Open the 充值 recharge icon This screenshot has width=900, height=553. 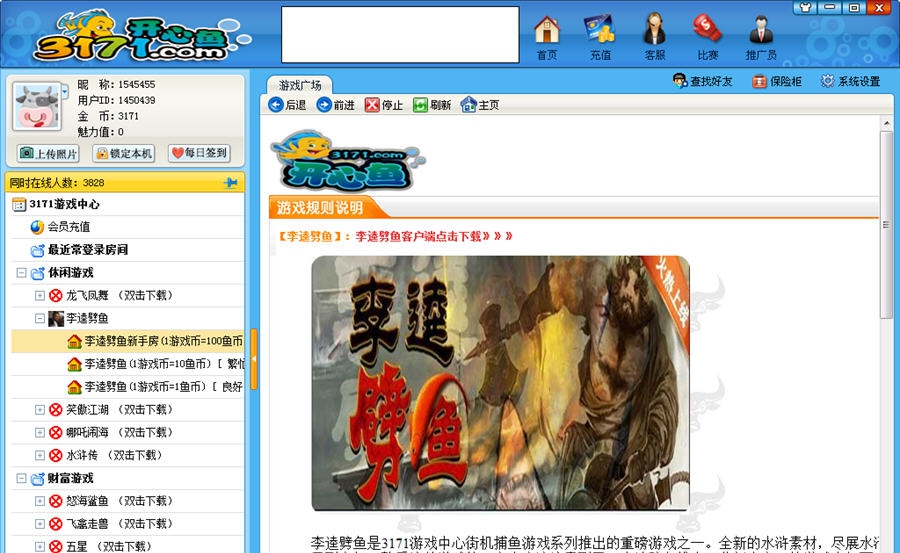click(x=600, y=37)
